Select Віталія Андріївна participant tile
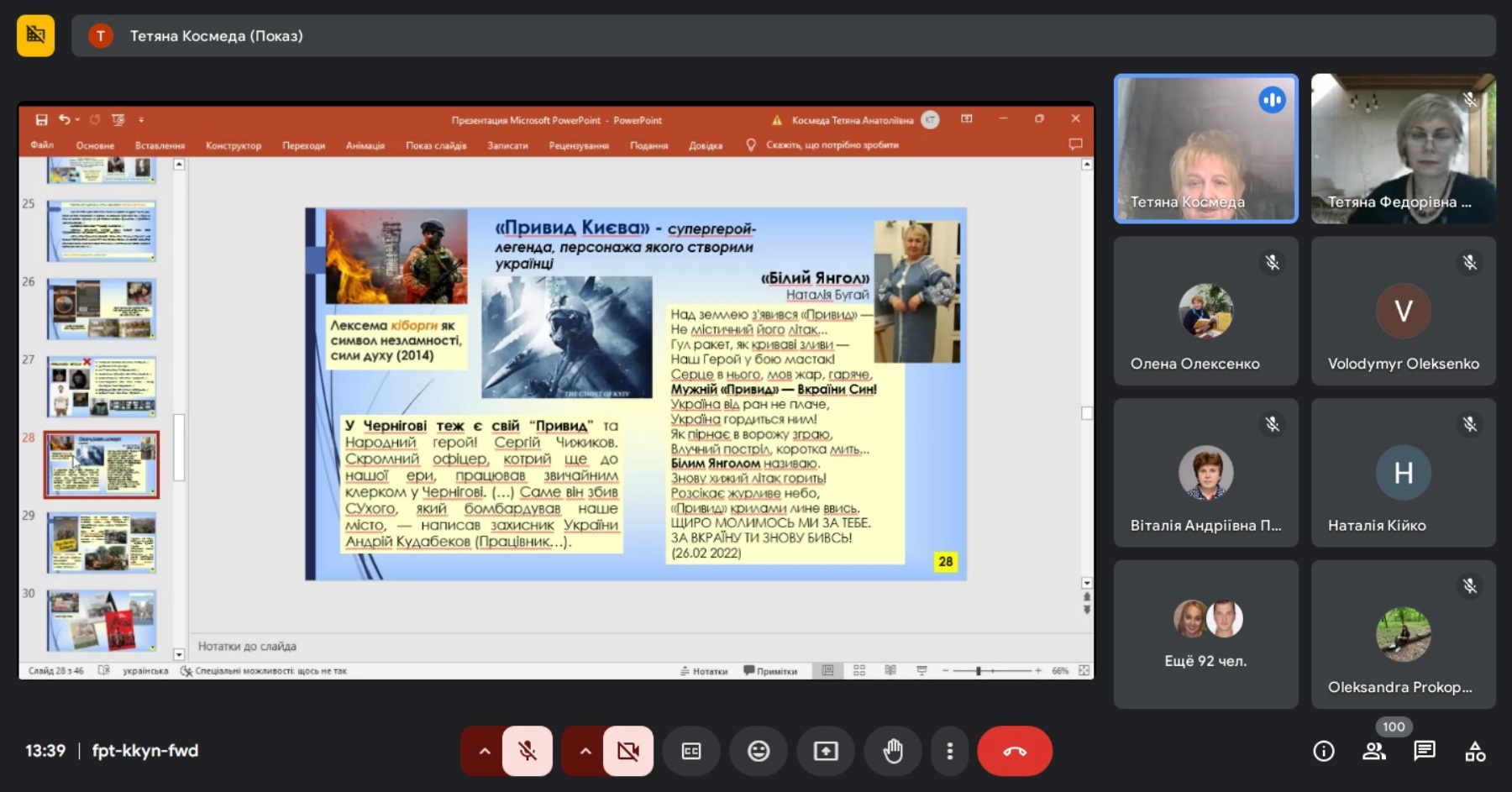The image size is (1512, 792). coord(1206,473)
